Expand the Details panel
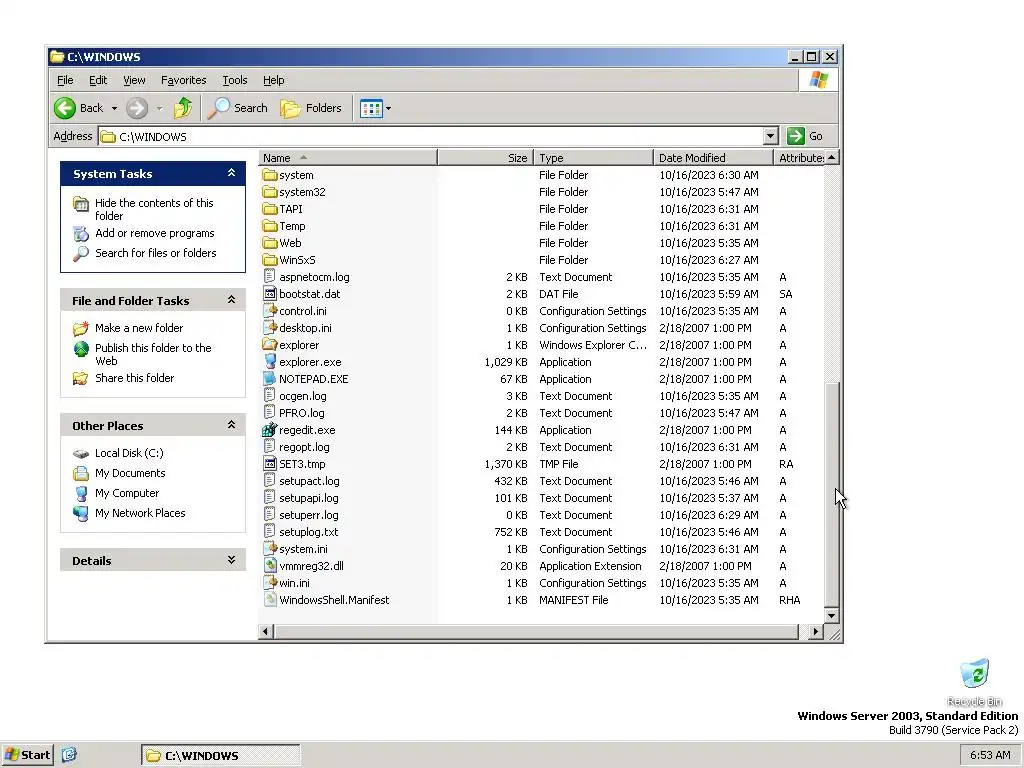1024x768 pixels. 231,560
